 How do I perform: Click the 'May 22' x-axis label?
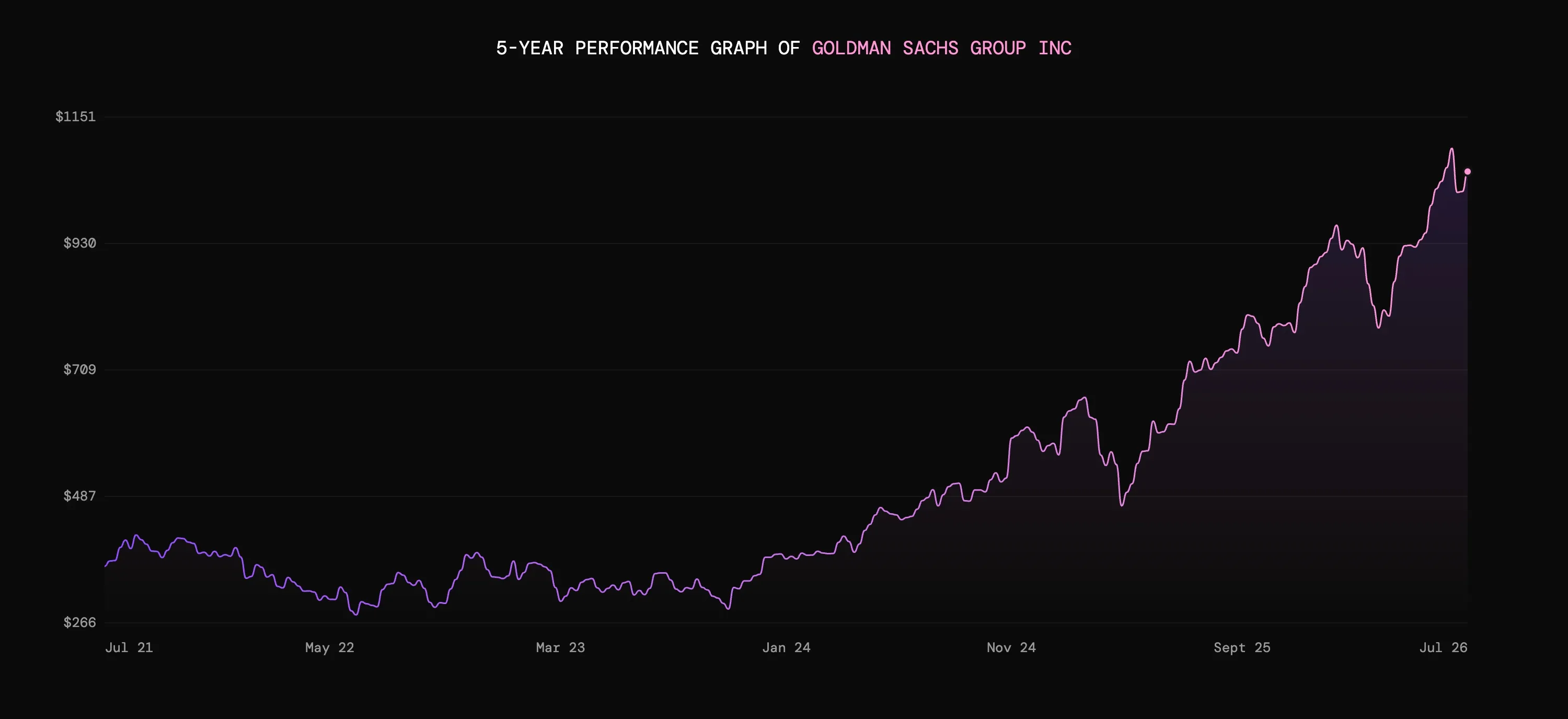(329, 647)
